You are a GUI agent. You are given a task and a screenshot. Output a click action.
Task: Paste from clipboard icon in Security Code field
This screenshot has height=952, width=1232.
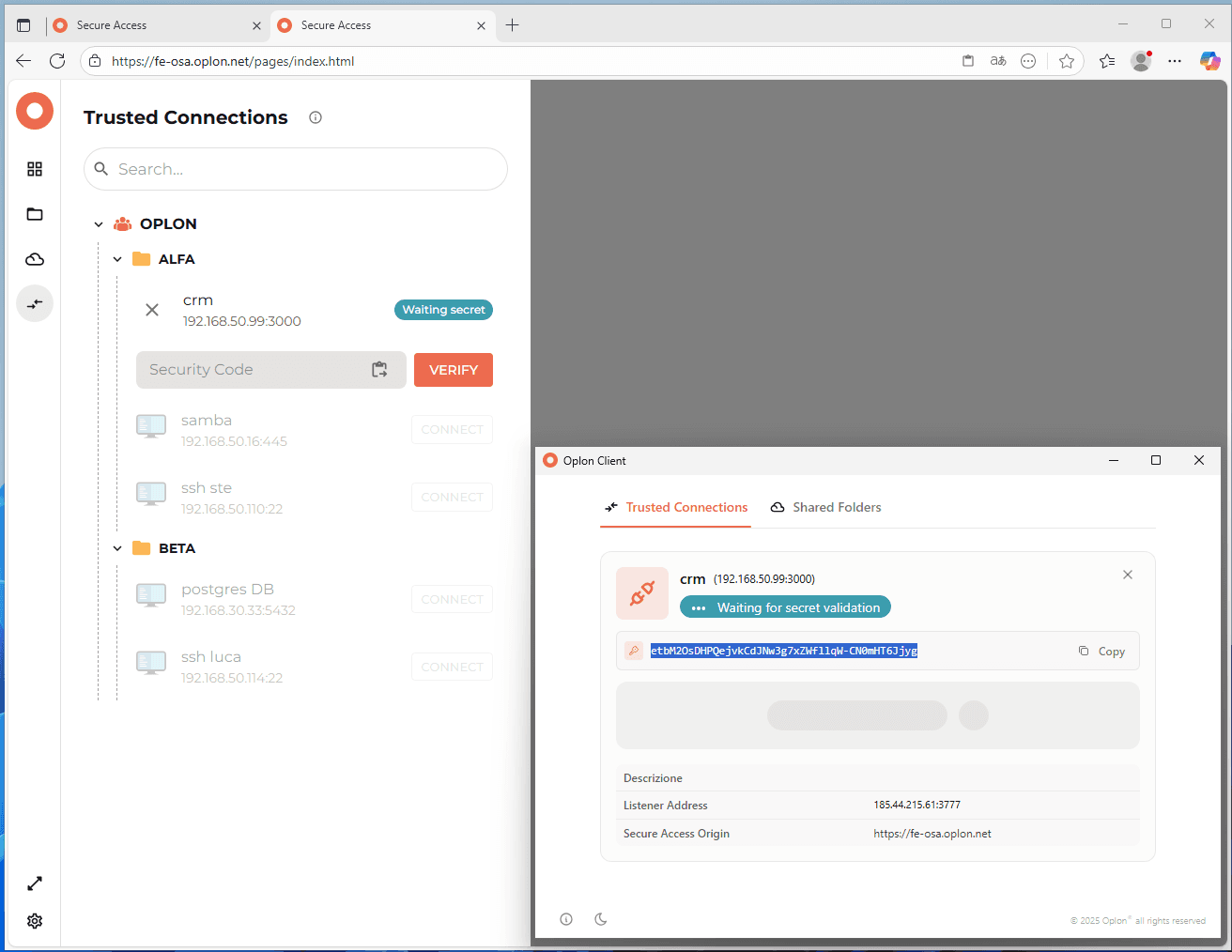point(379,370)
